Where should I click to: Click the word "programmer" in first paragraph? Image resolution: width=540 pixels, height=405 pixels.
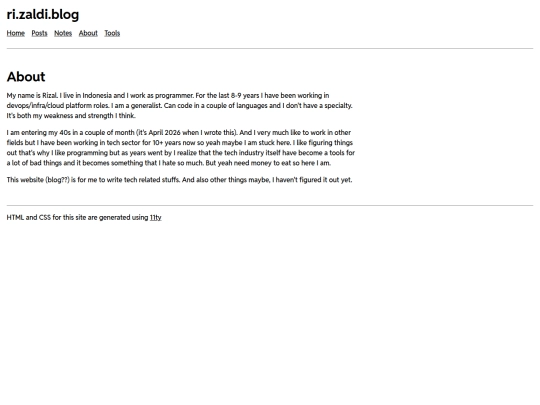pyautogui.click(x=174, y=95)
